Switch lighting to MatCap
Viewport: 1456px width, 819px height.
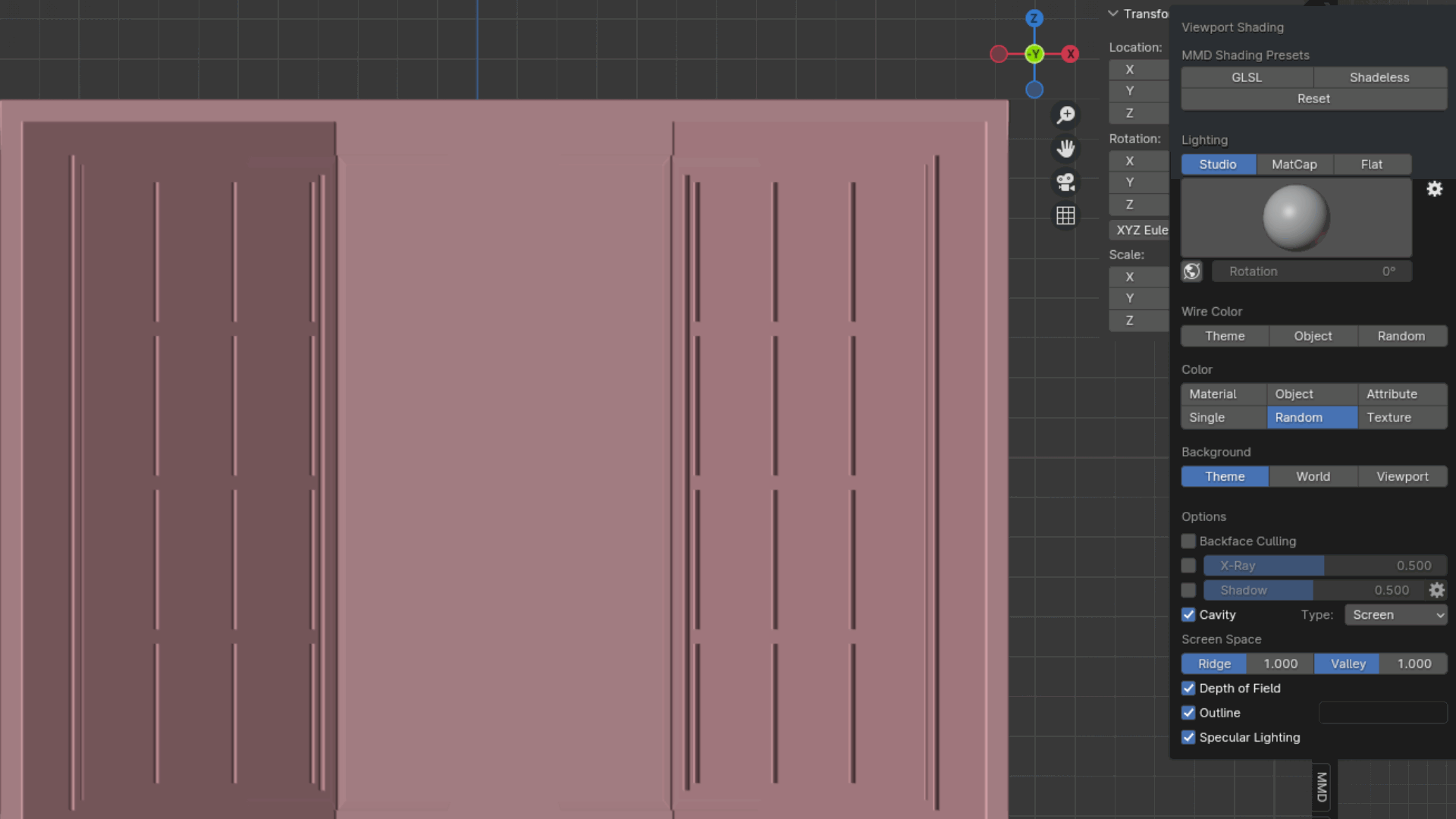(1294, 165)
